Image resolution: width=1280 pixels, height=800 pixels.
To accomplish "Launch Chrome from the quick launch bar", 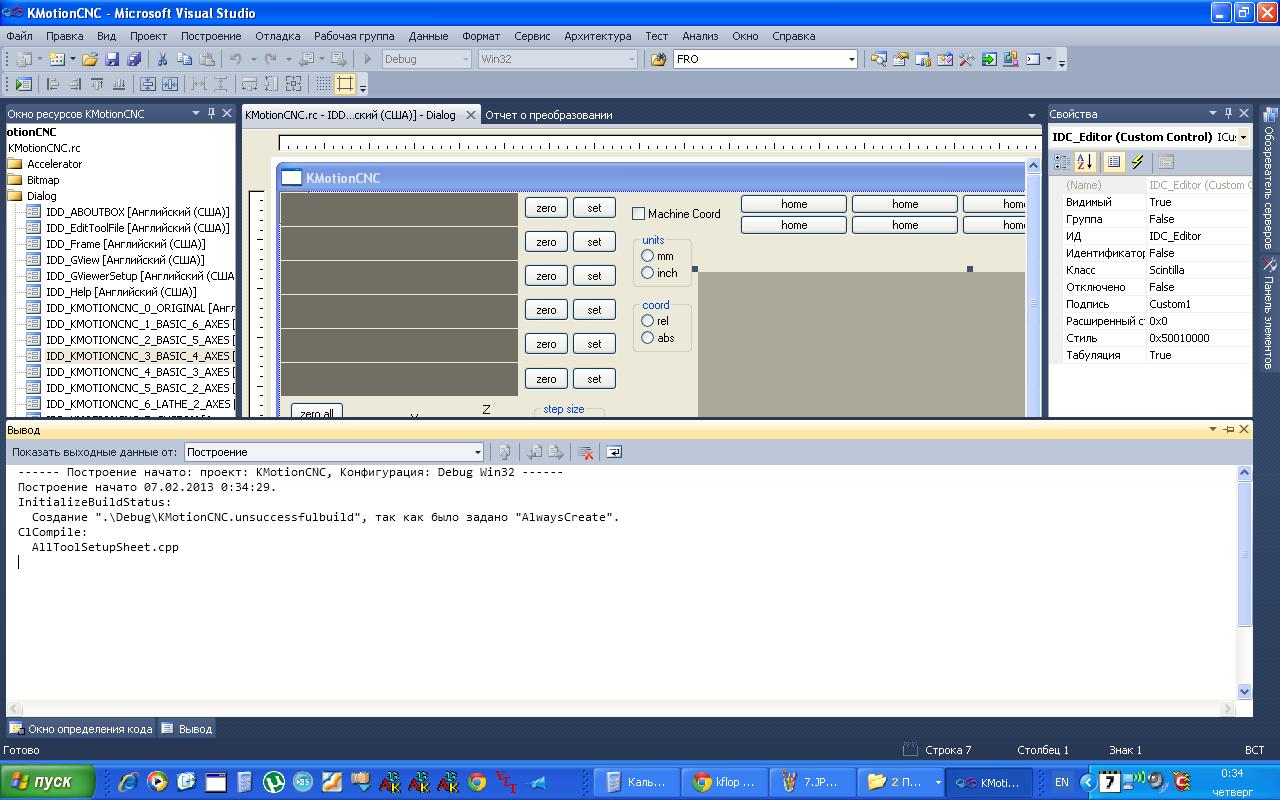I will pyautogui.click(x=477, y=782).
